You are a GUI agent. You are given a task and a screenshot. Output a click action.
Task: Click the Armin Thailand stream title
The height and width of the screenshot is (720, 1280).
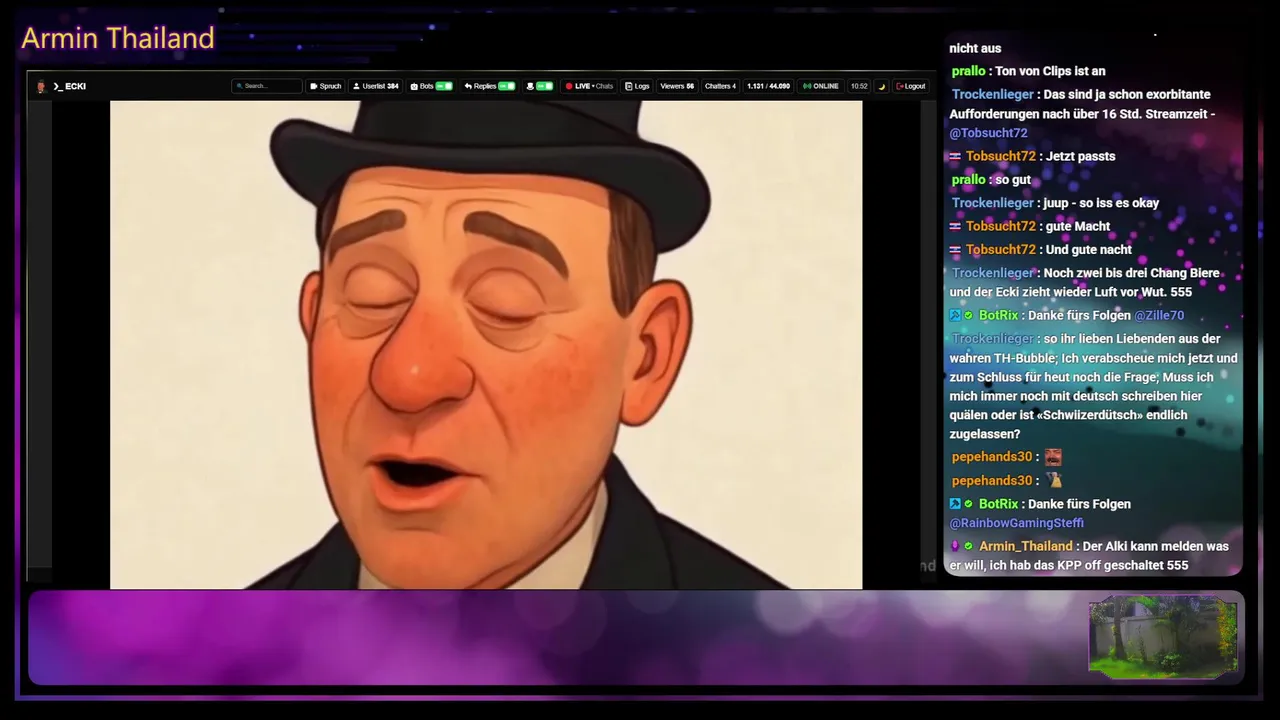[x=118, y=38]
